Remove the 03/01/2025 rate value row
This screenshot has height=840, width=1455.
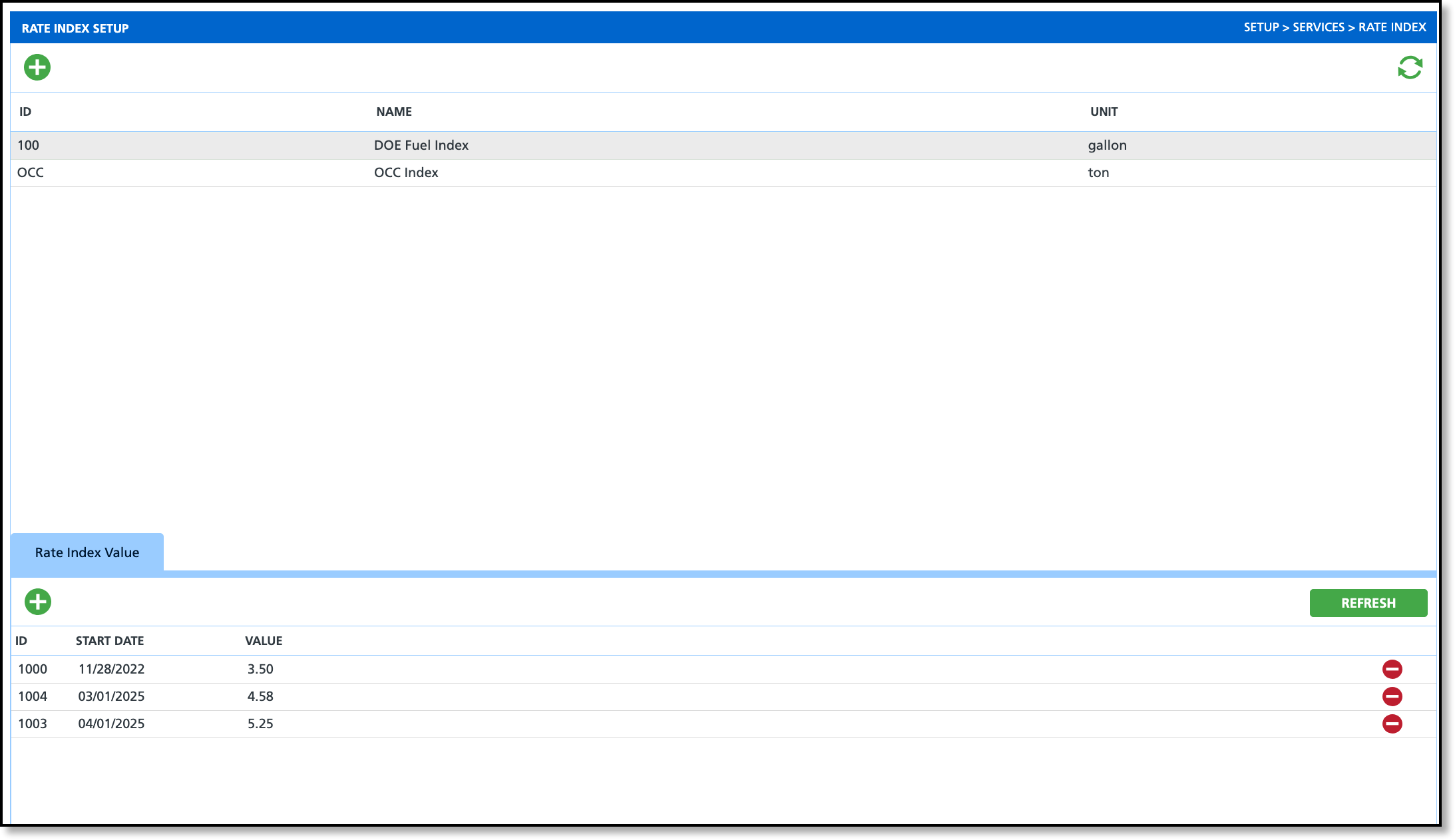coord(1392,696)
